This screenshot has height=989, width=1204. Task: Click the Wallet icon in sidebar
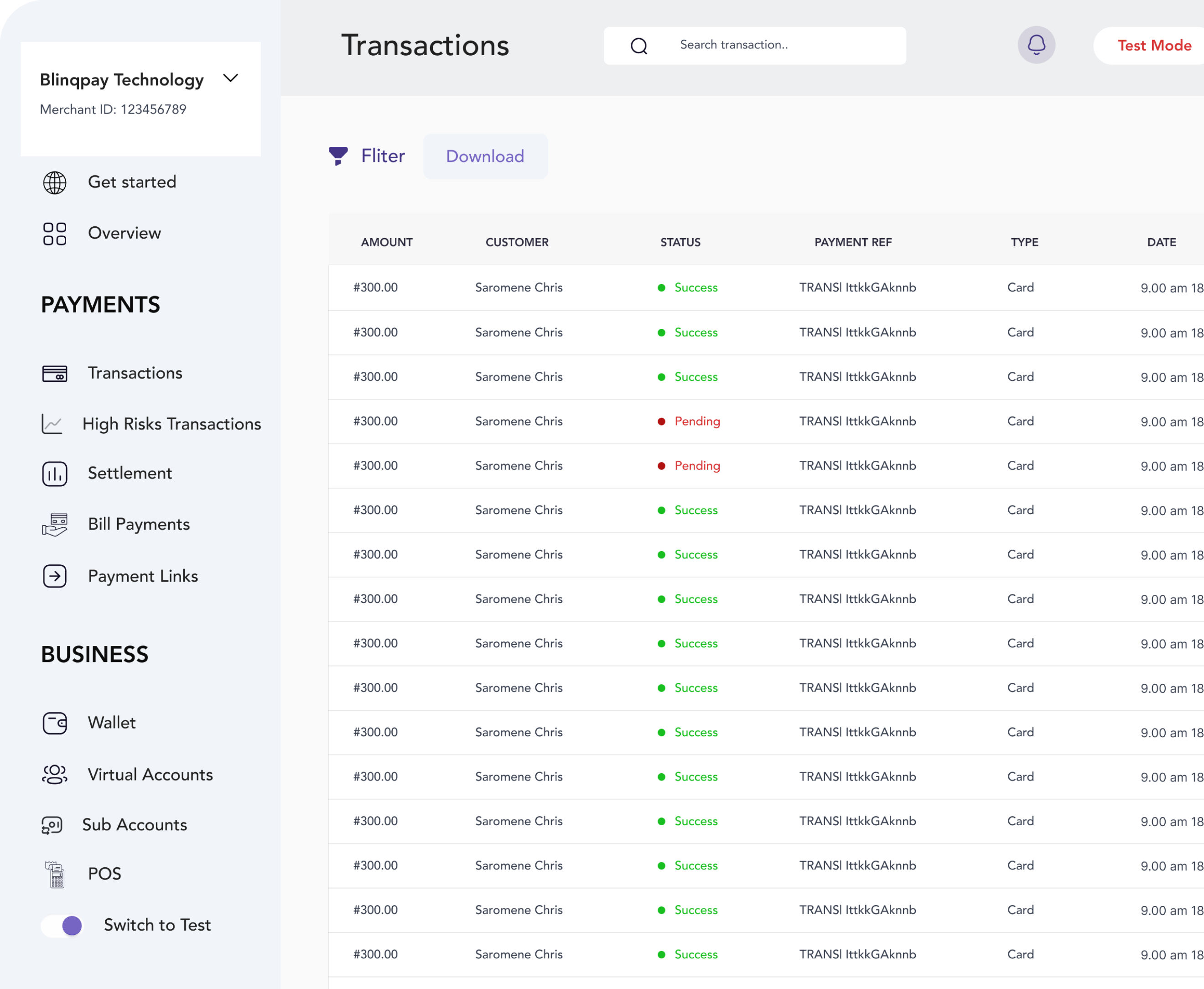click(55, 723)
